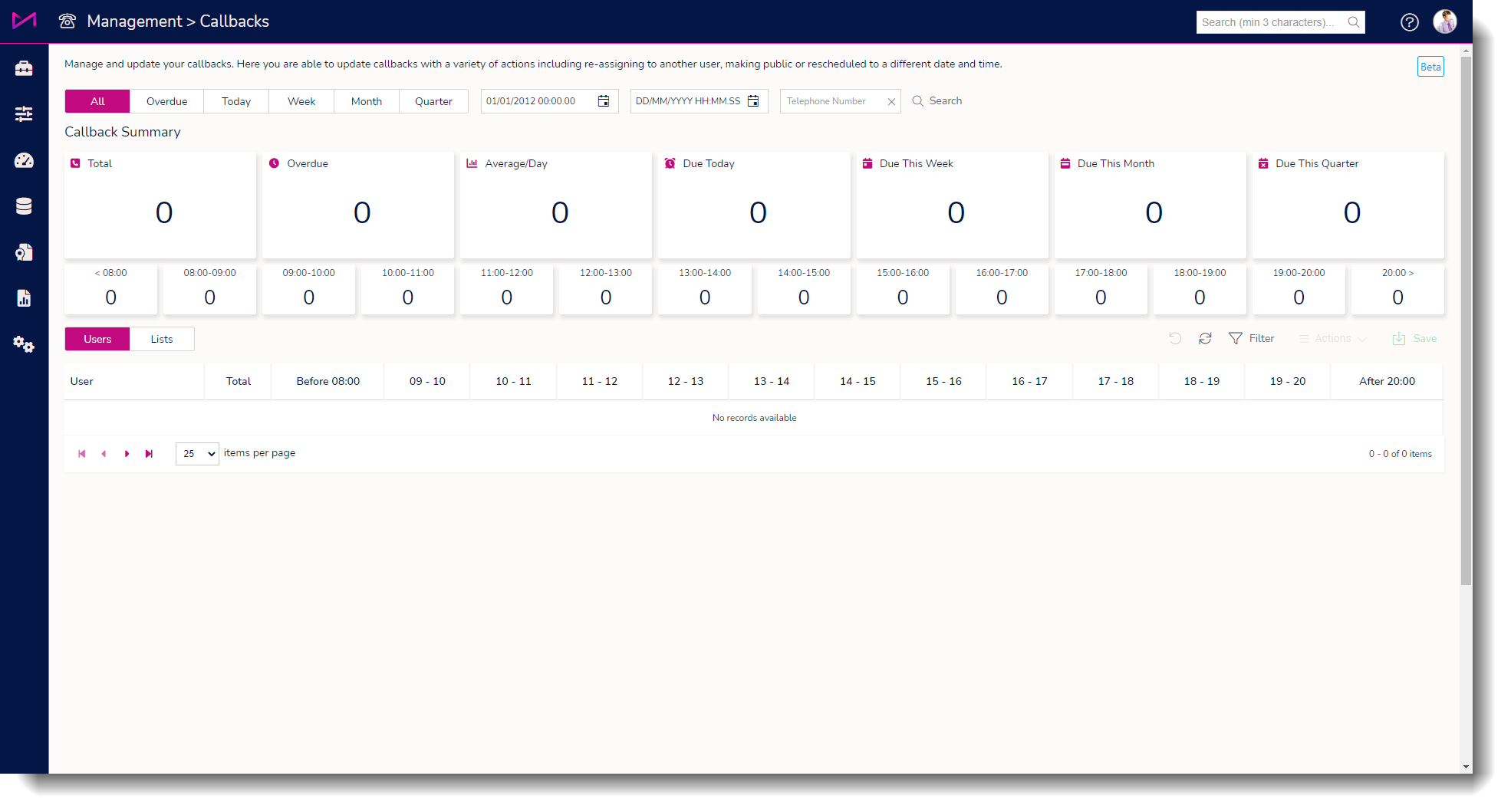Click the No records available message
This screenshot has width=1511, height=812.
(x=754, y=418)
